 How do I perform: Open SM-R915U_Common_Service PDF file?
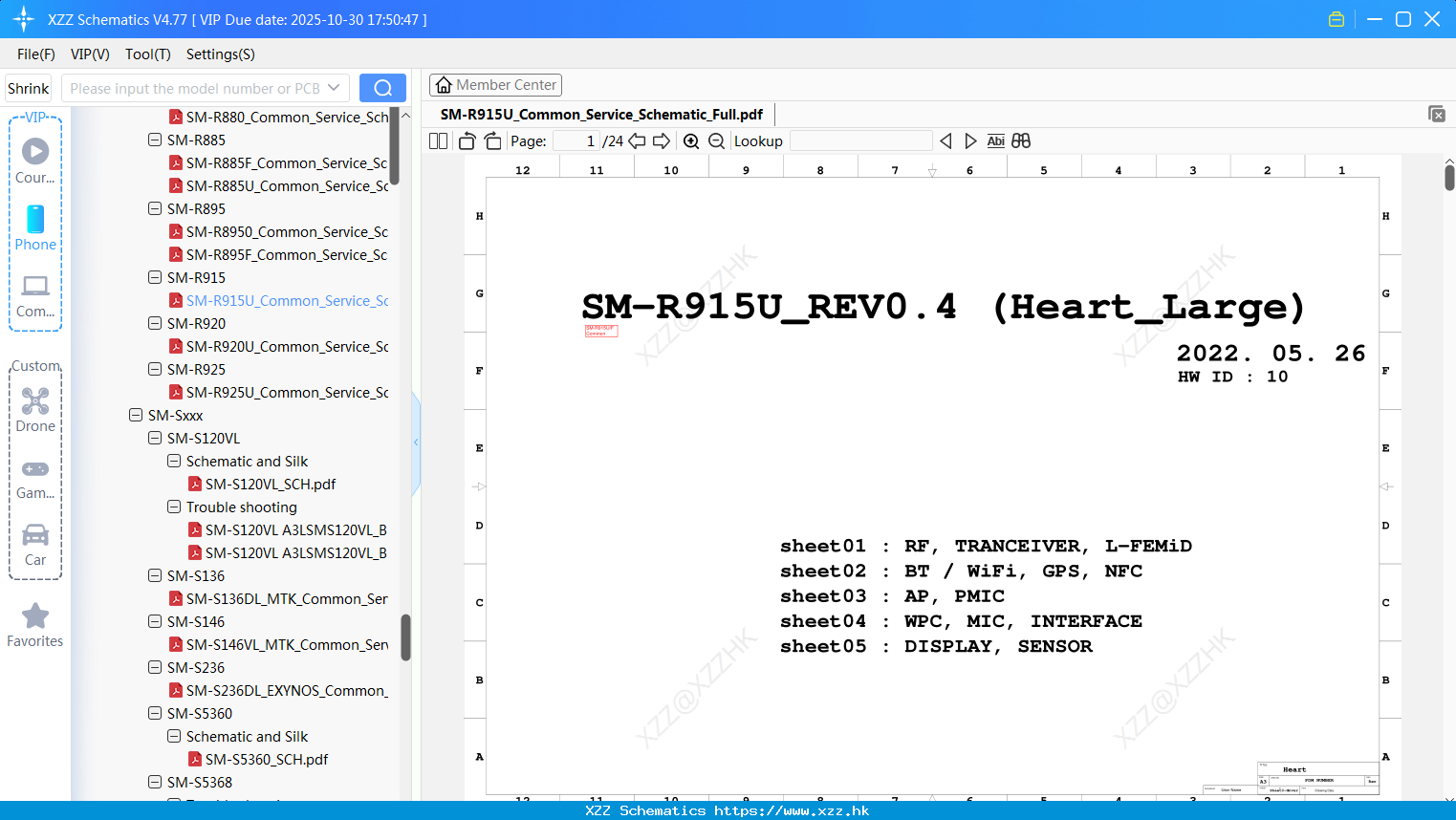tap(287, 300)
